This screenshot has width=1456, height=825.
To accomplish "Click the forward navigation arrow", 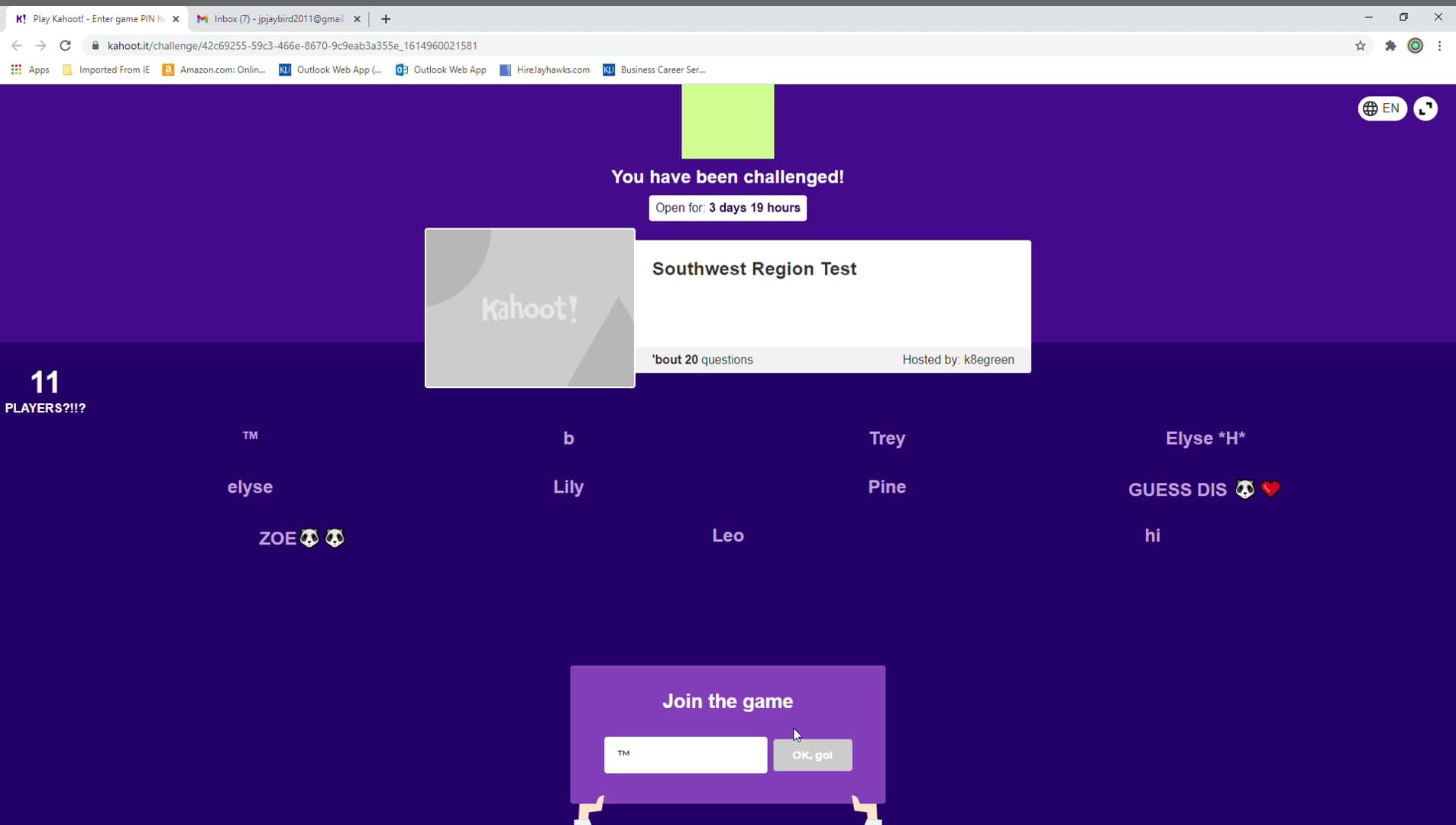I will 40,46.
